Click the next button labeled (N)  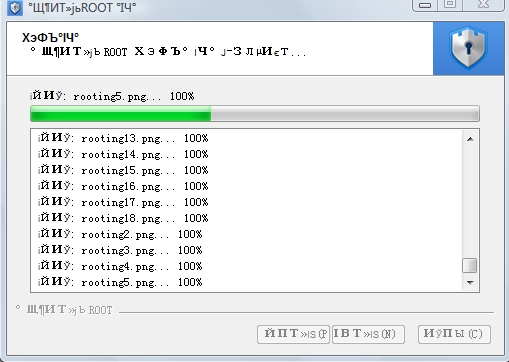[368, 334]
